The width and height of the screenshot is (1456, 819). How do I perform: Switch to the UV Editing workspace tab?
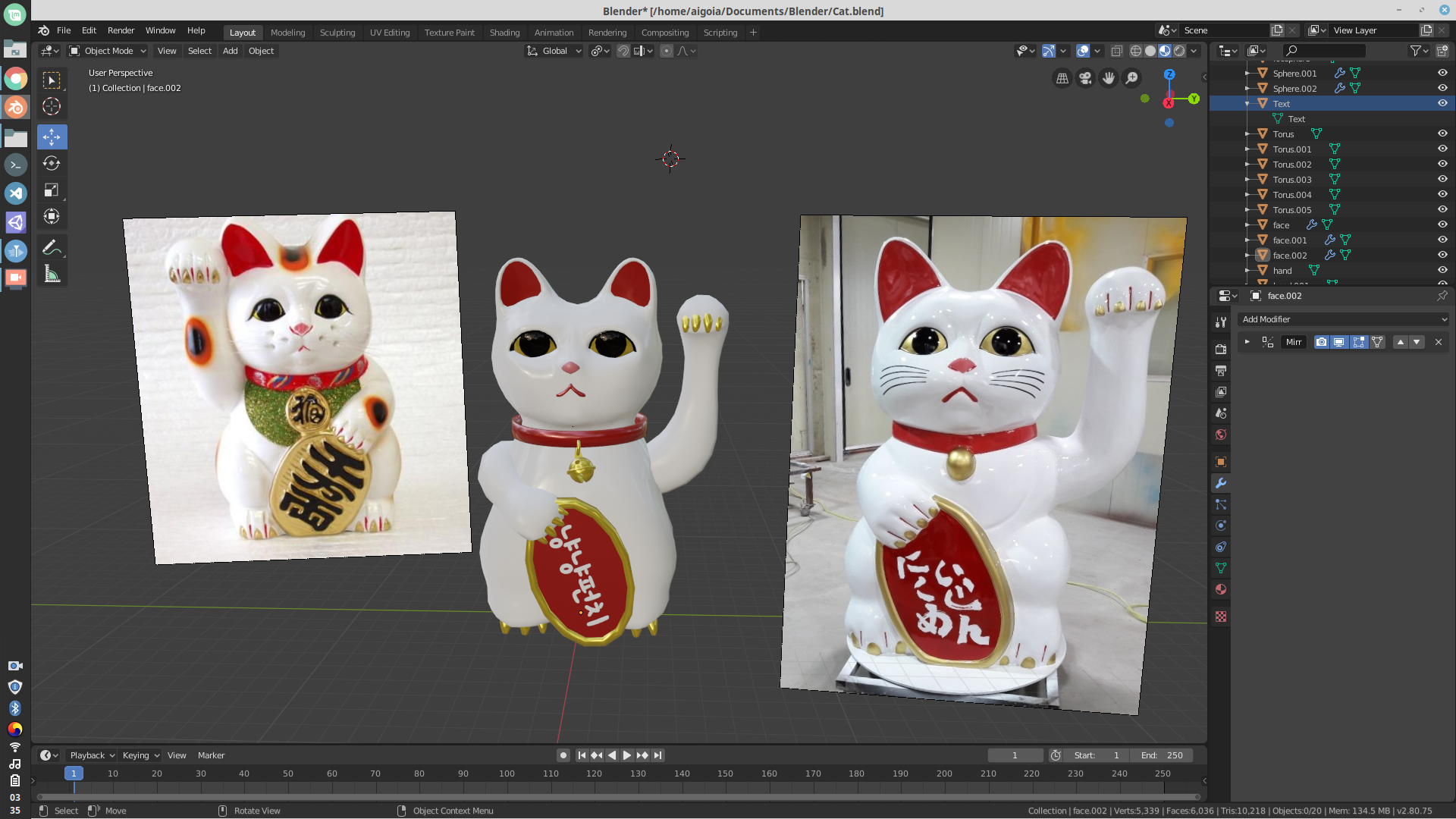point(390,33)
